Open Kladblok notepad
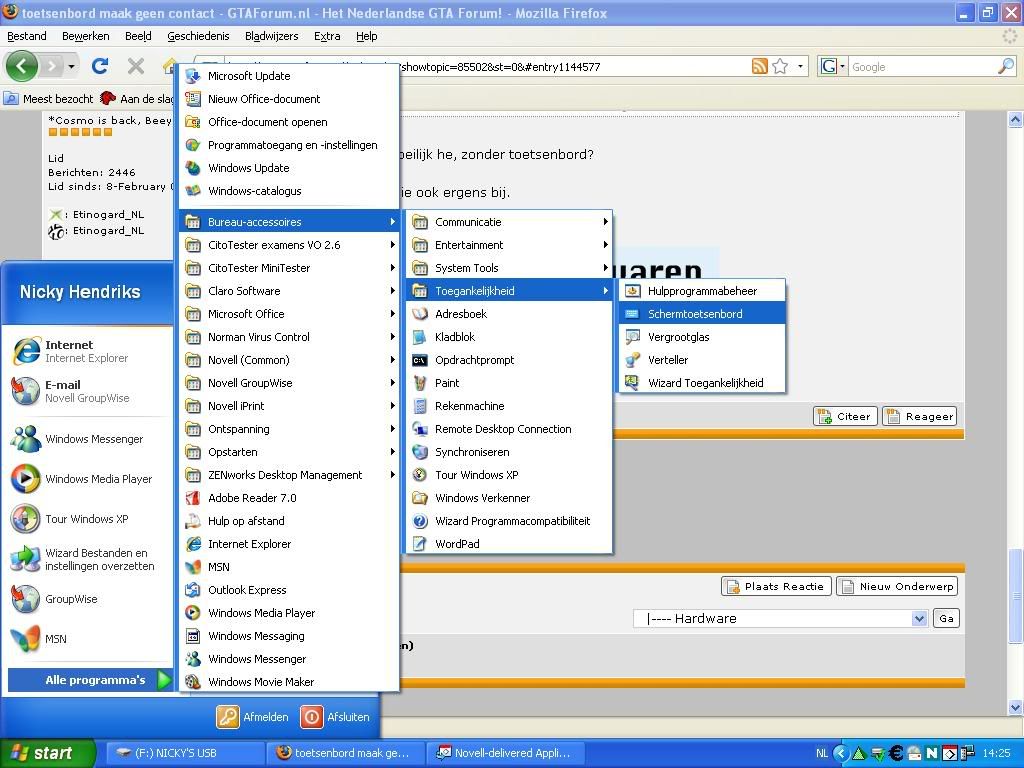This screenshot has width=1024, height=768. [x=509, y=337]
